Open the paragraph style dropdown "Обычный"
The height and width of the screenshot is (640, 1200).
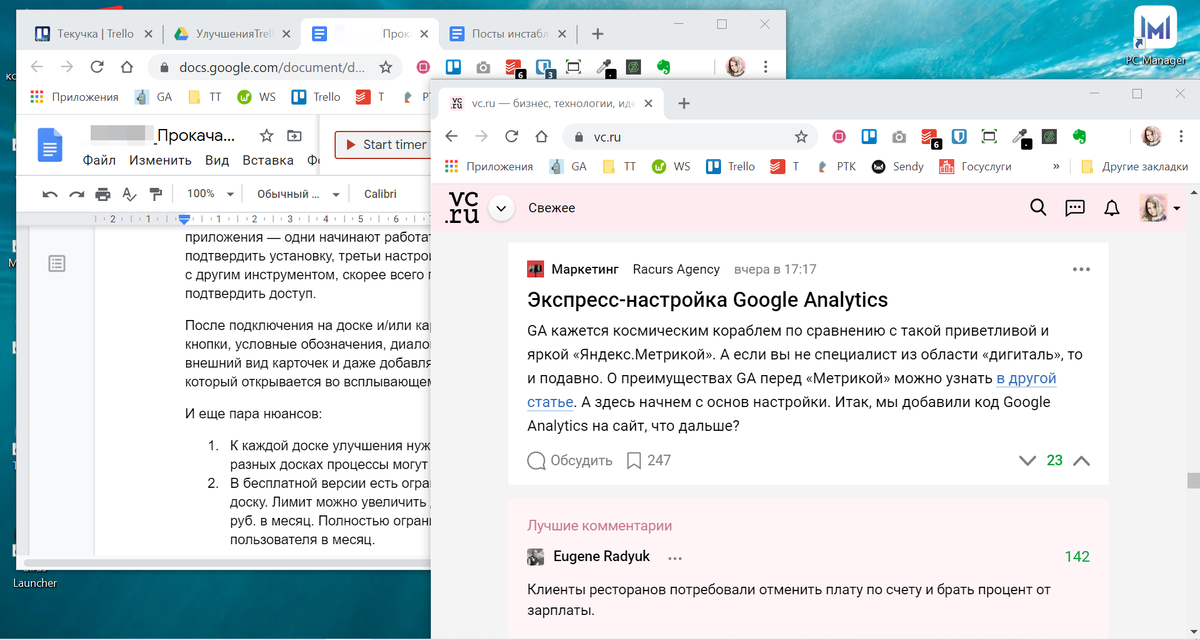click(x=298, y=194)
